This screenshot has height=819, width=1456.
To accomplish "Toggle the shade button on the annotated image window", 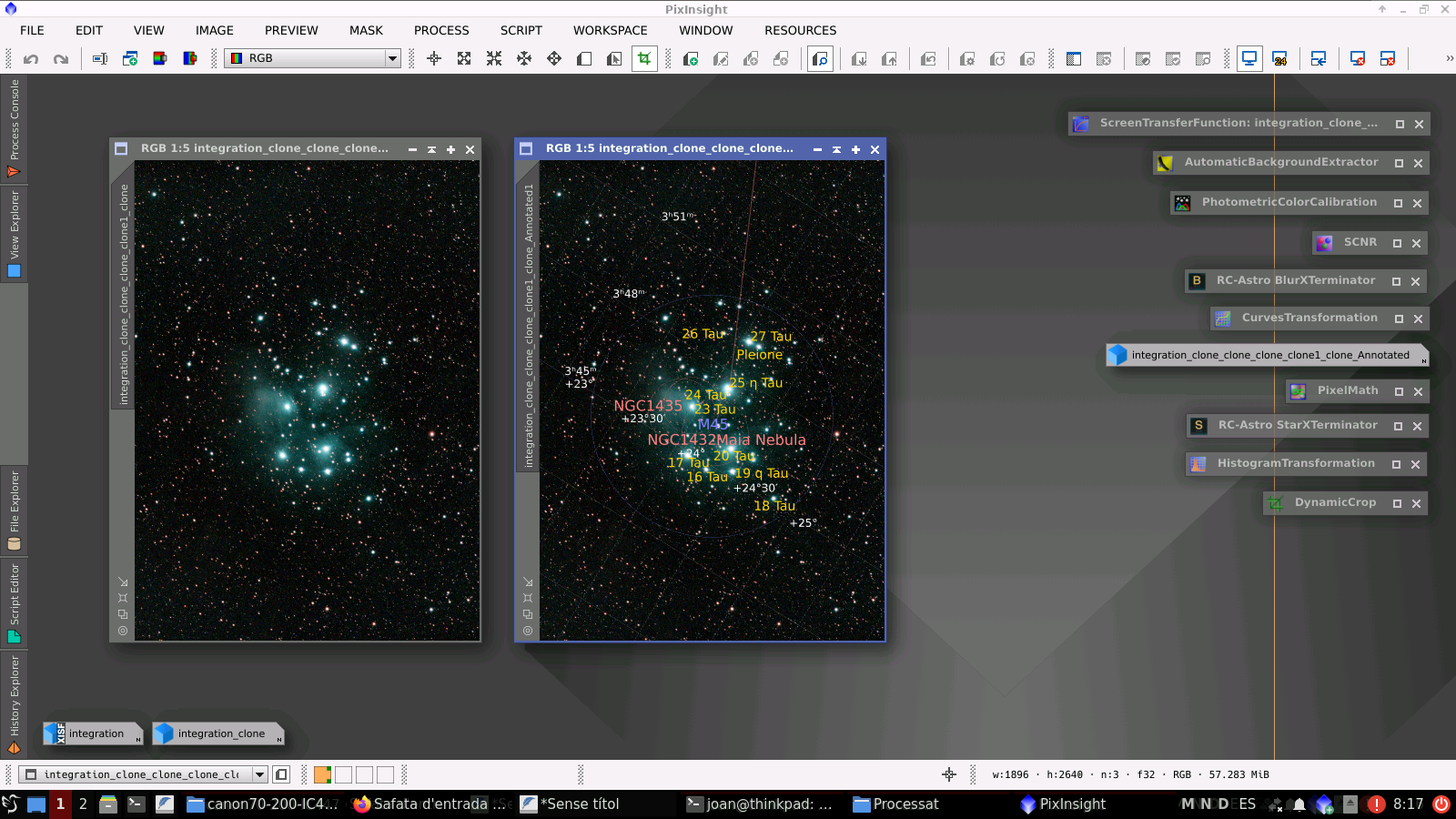I will (837, 148).
